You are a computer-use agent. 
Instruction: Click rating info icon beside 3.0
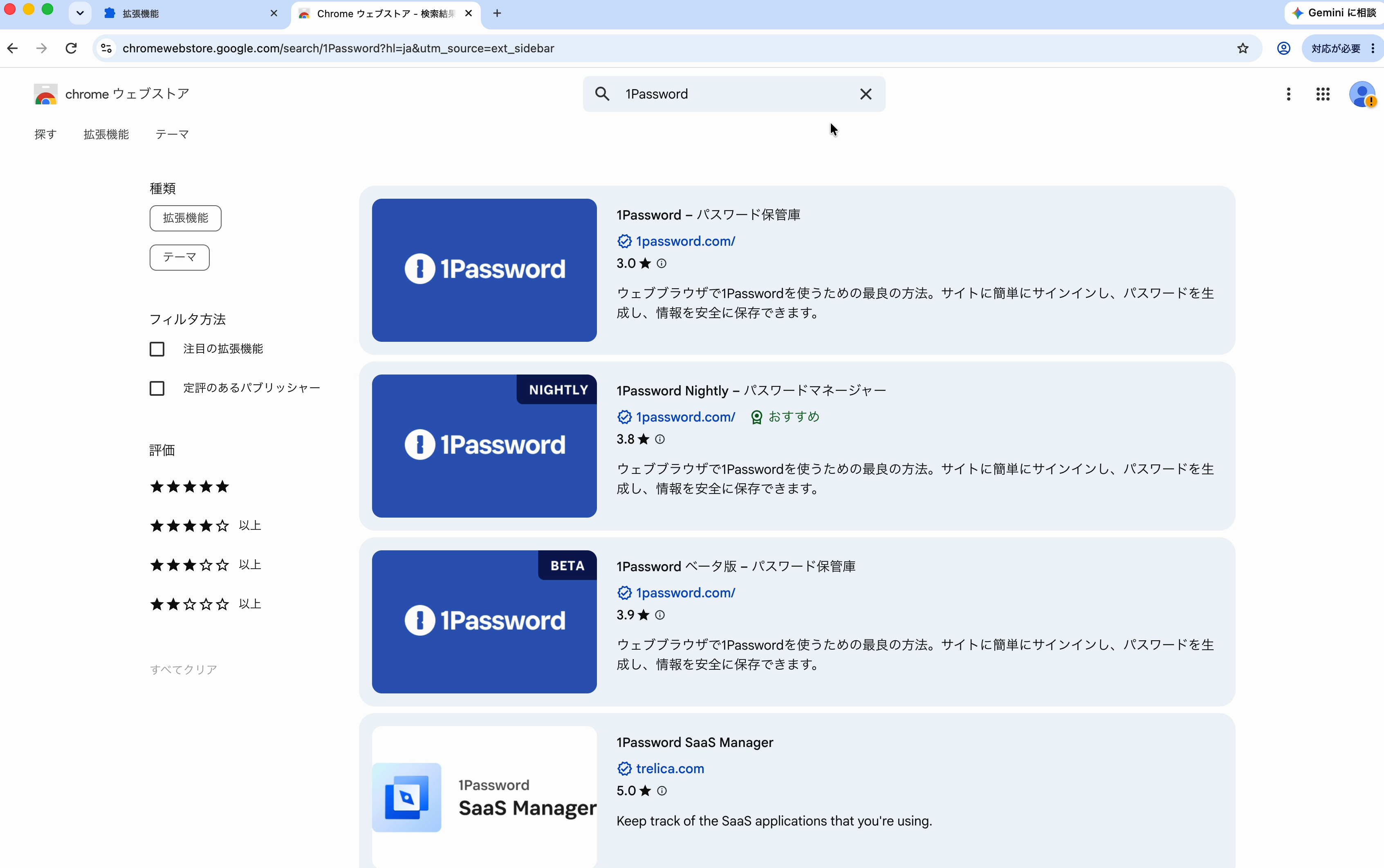661,263
